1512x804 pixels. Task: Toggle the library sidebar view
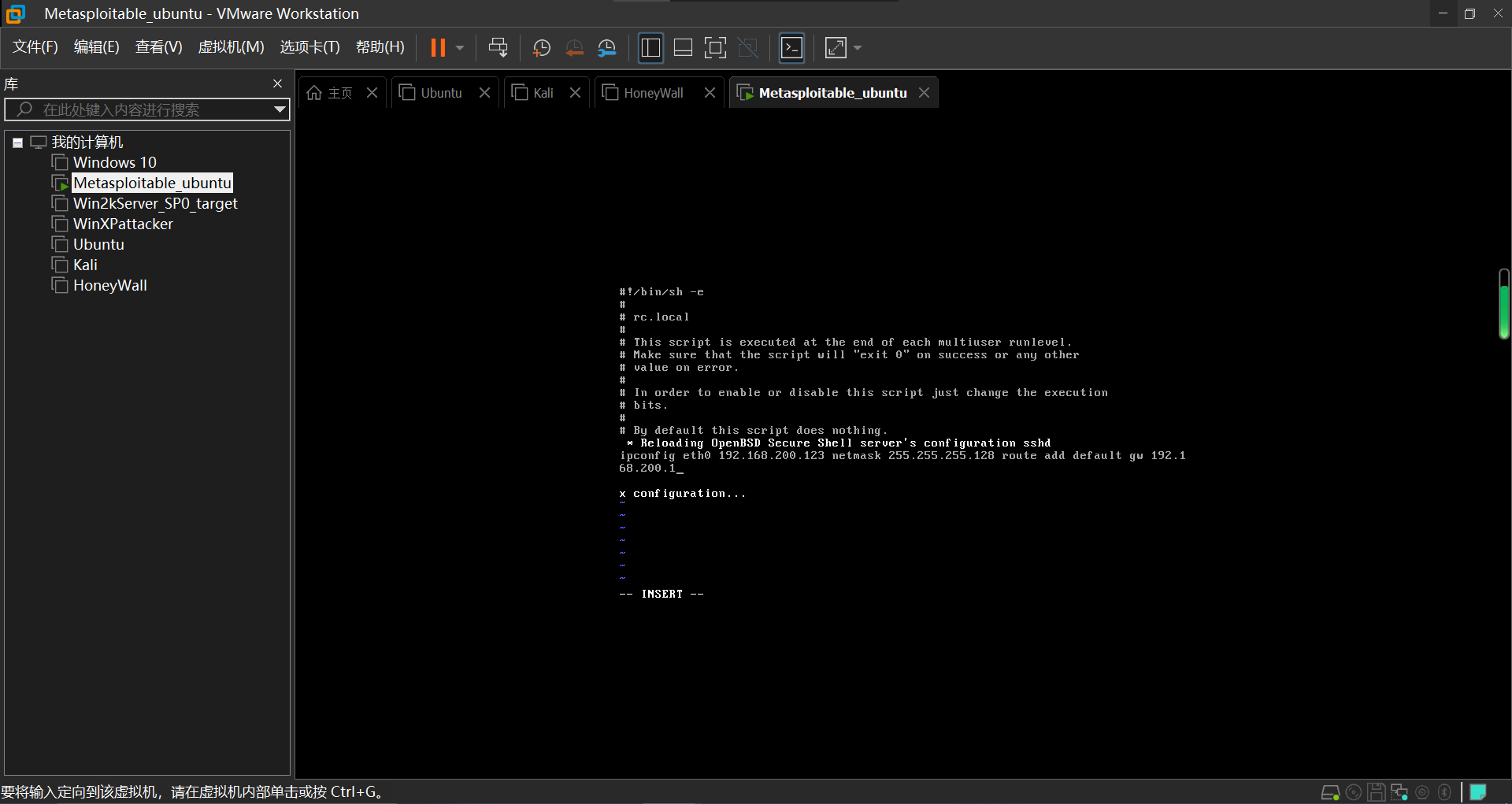coord(650,48)
